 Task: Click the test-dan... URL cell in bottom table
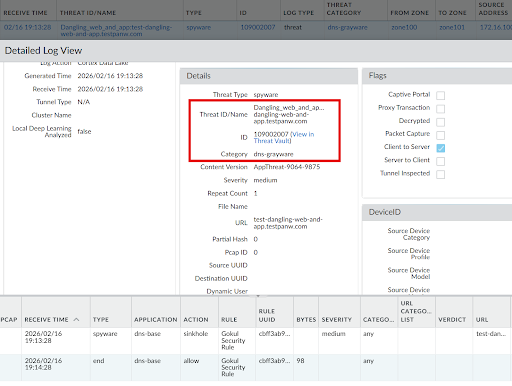(x=491, y=334)
